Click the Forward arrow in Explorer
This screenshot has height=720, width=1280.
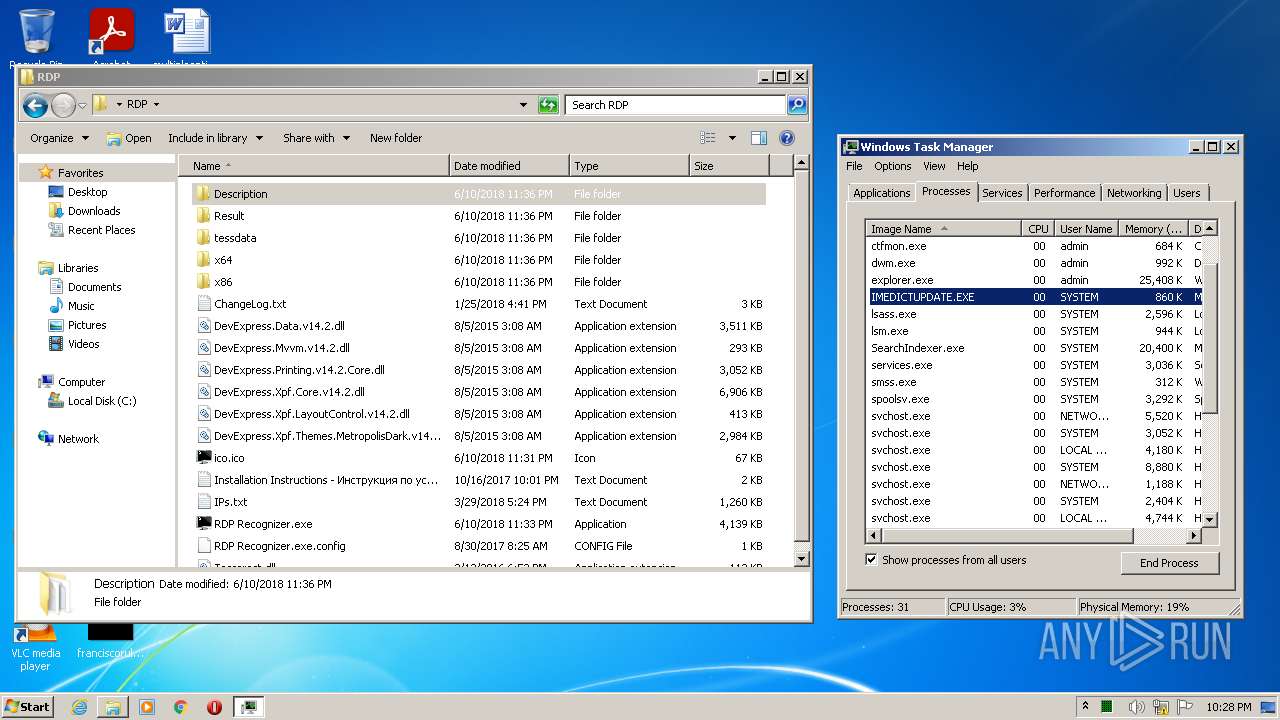(63, 105)
